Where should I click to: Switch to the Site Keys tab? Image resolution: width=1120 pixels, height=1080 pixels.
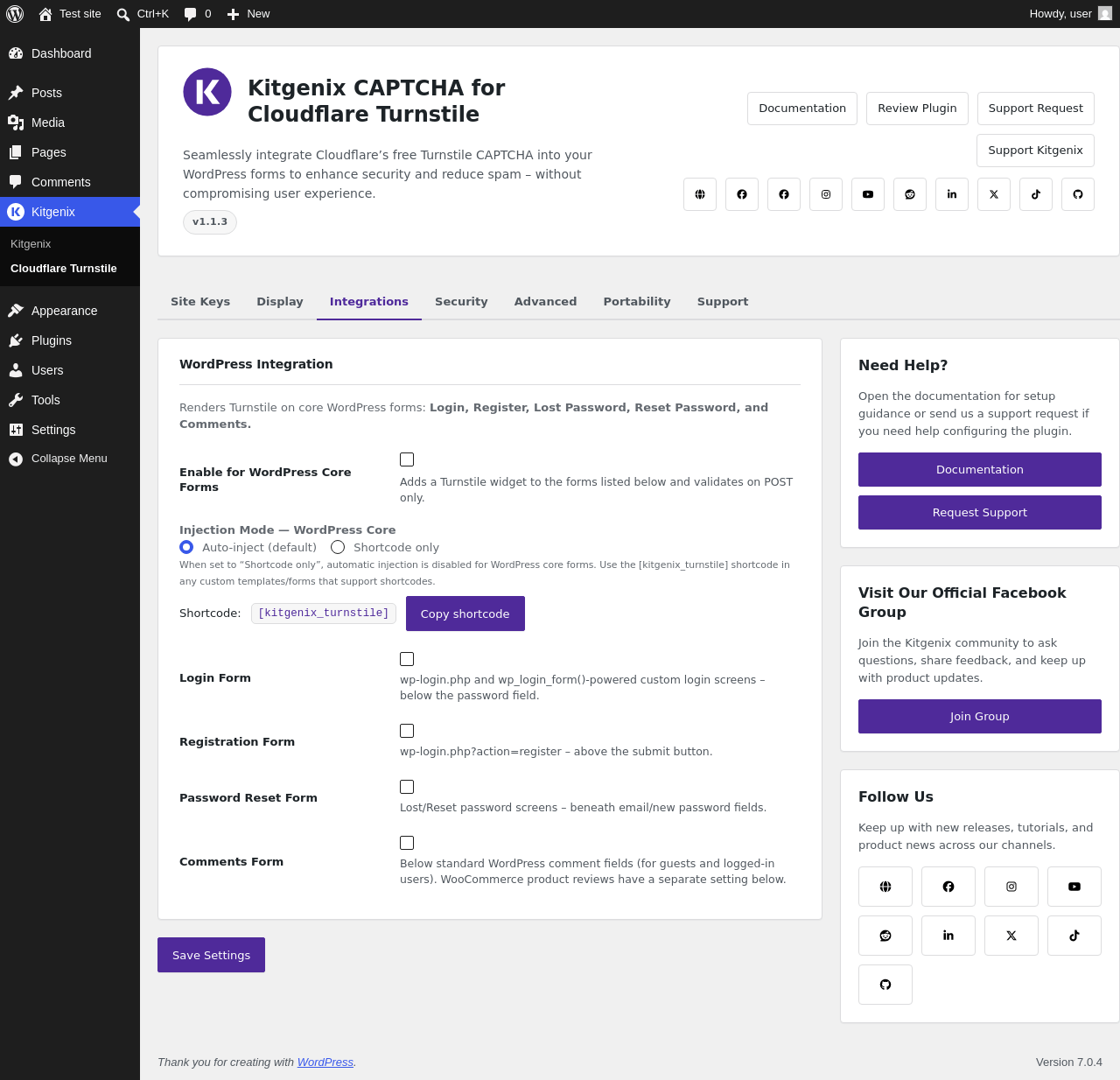coord(200,302)
